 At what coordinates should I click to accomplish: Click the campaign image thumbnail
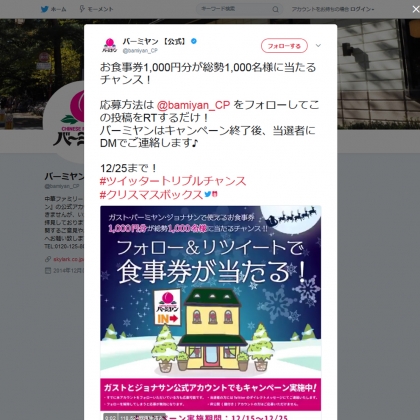tap(211, 313)
